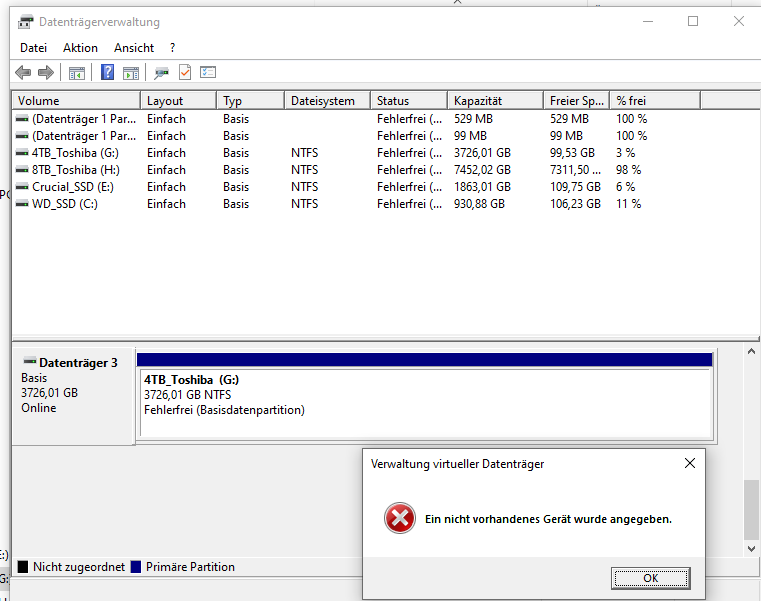Select the 8TB_Toshiba (H:) volume row
Image resolution: width=761 pixels, height=601 pixels.
pyautogui.click(x=386, y=170)
